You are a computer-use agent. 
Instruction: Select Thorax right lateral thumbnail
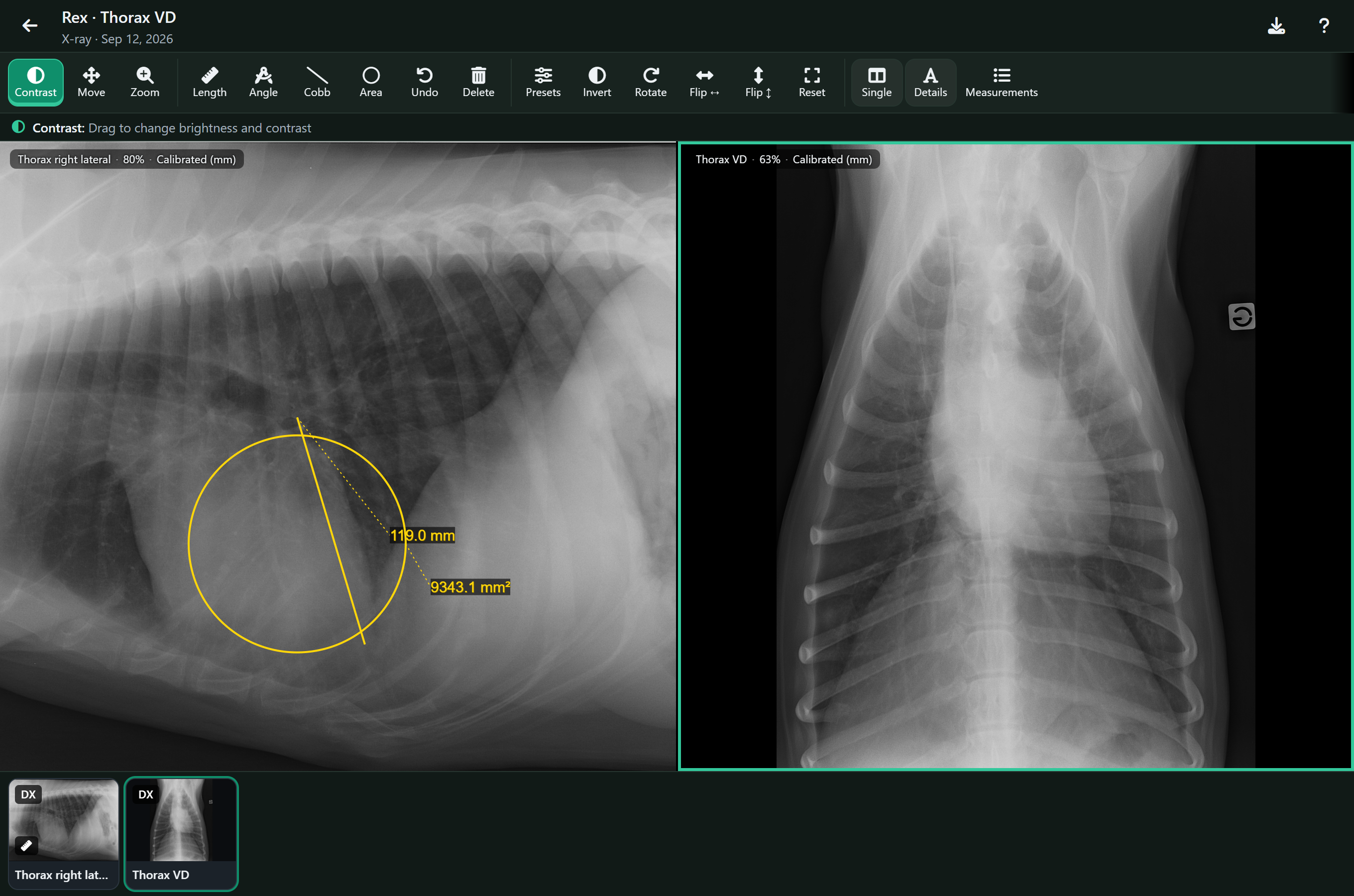64,834
